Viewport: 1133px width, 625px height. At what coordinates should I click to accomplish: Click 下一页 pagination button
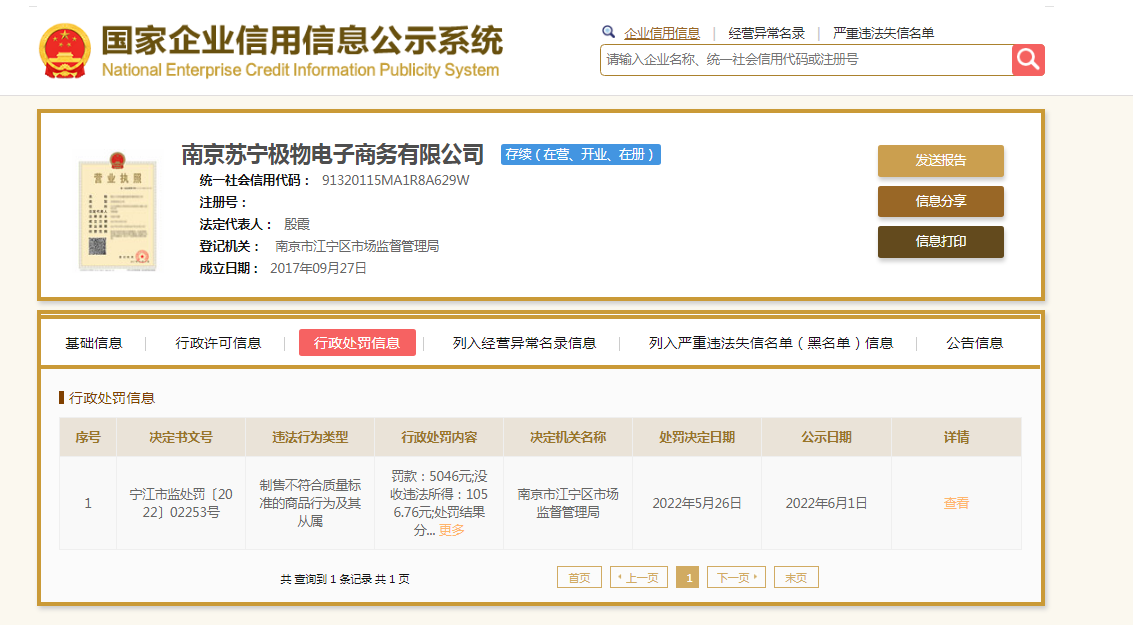click(x=736, y=578)
